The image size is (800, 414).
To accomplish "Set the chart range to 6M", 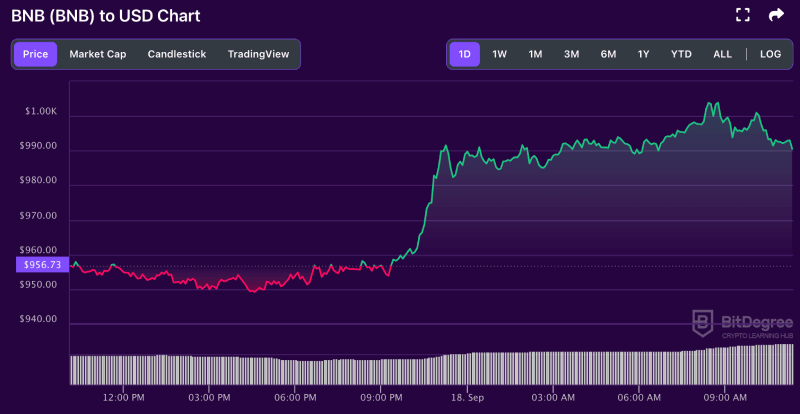I will coord(608,54).
